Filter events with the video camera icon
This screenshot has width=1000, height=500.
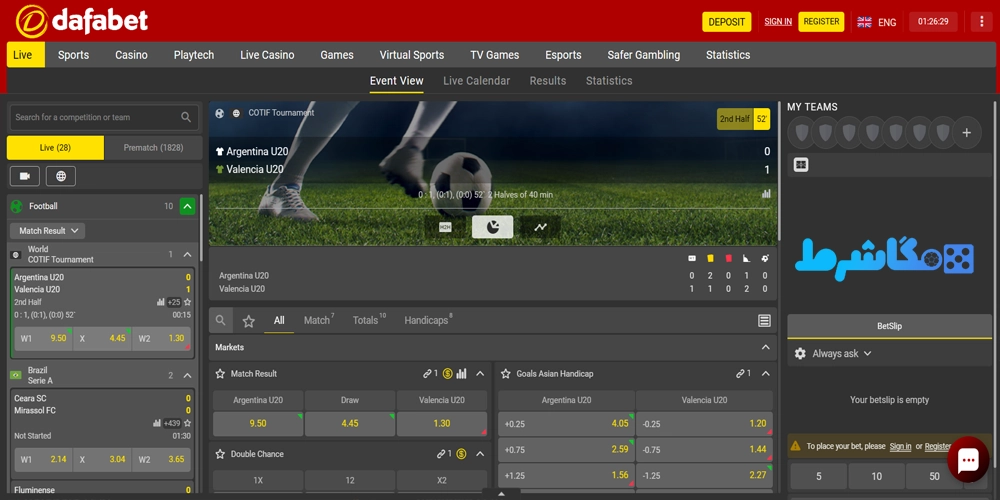[x=25, y=176]
